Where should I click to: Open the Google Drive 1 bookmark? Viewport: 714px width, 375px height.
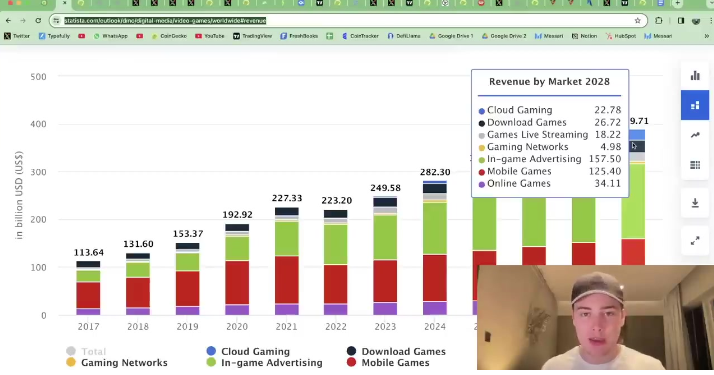(451, 36)
